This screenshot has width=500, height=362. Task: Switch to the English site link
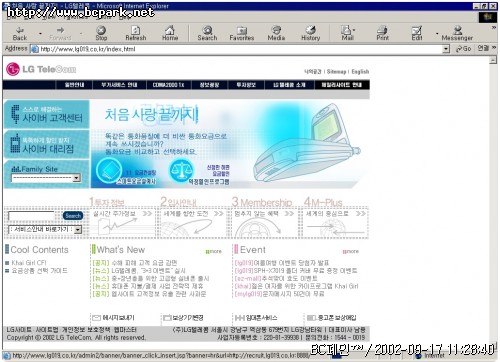360,71
